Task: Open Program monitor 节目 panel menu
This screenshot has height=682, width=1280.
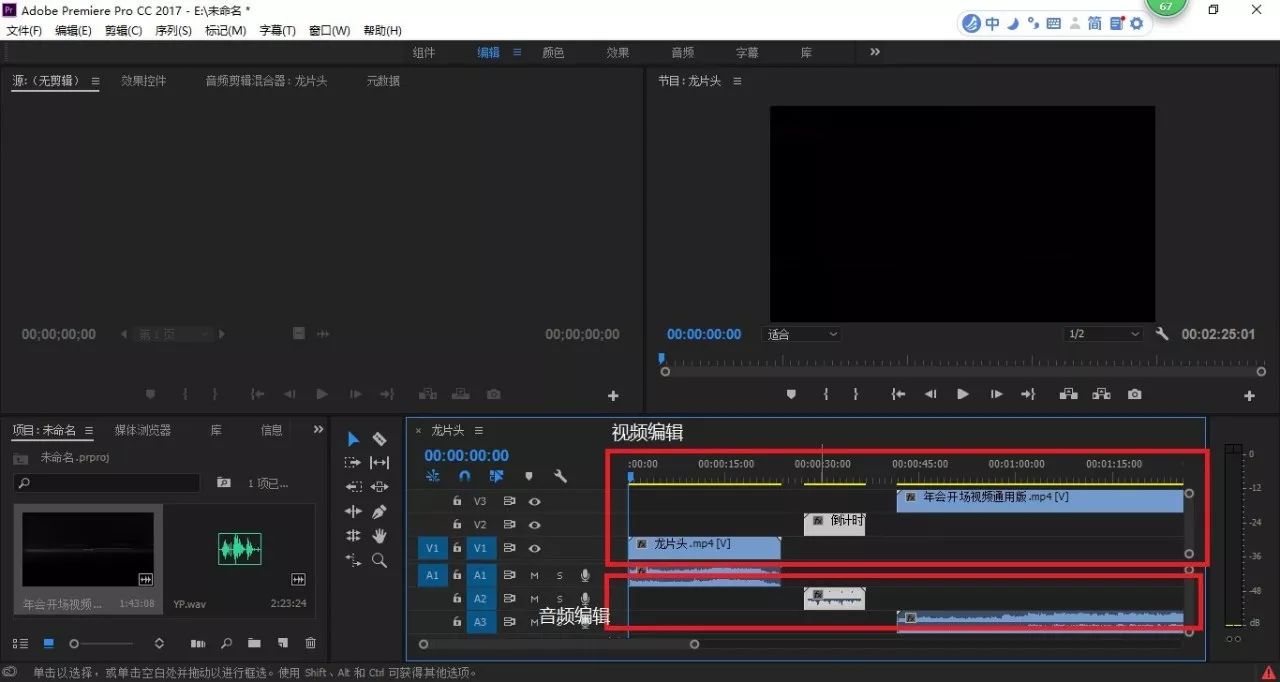Action: click(x=737, y=81)
